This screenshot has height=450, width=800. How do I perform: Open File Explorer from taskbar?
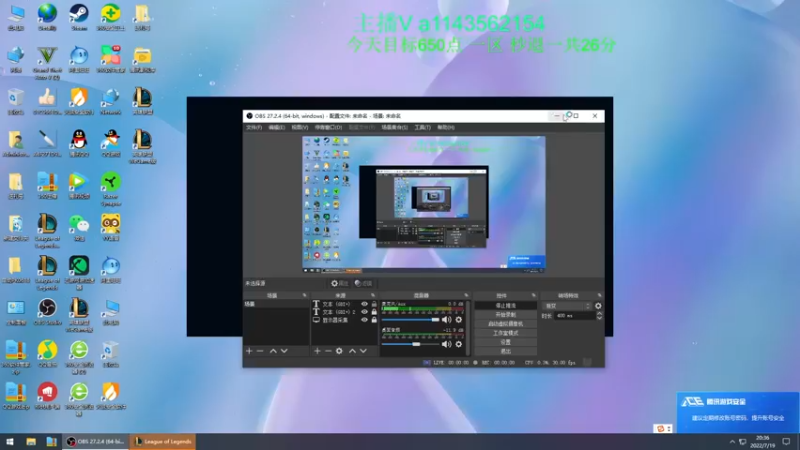(x=31, y=442)
